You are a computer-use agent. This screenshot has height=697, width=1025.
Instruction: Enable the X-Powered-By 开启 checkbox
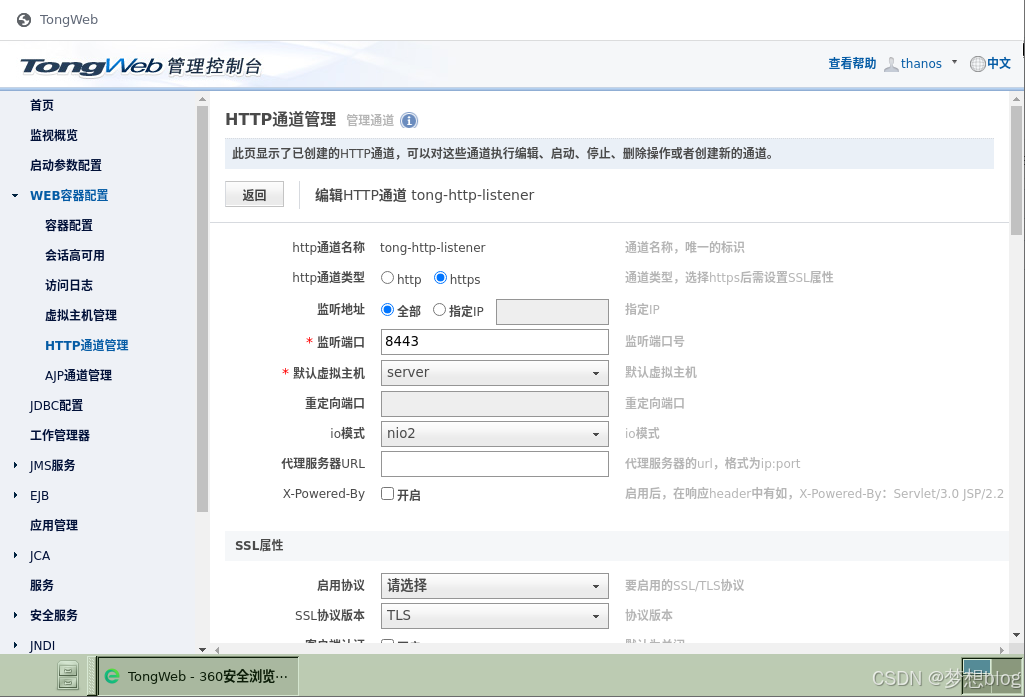[x=388, y=492]
